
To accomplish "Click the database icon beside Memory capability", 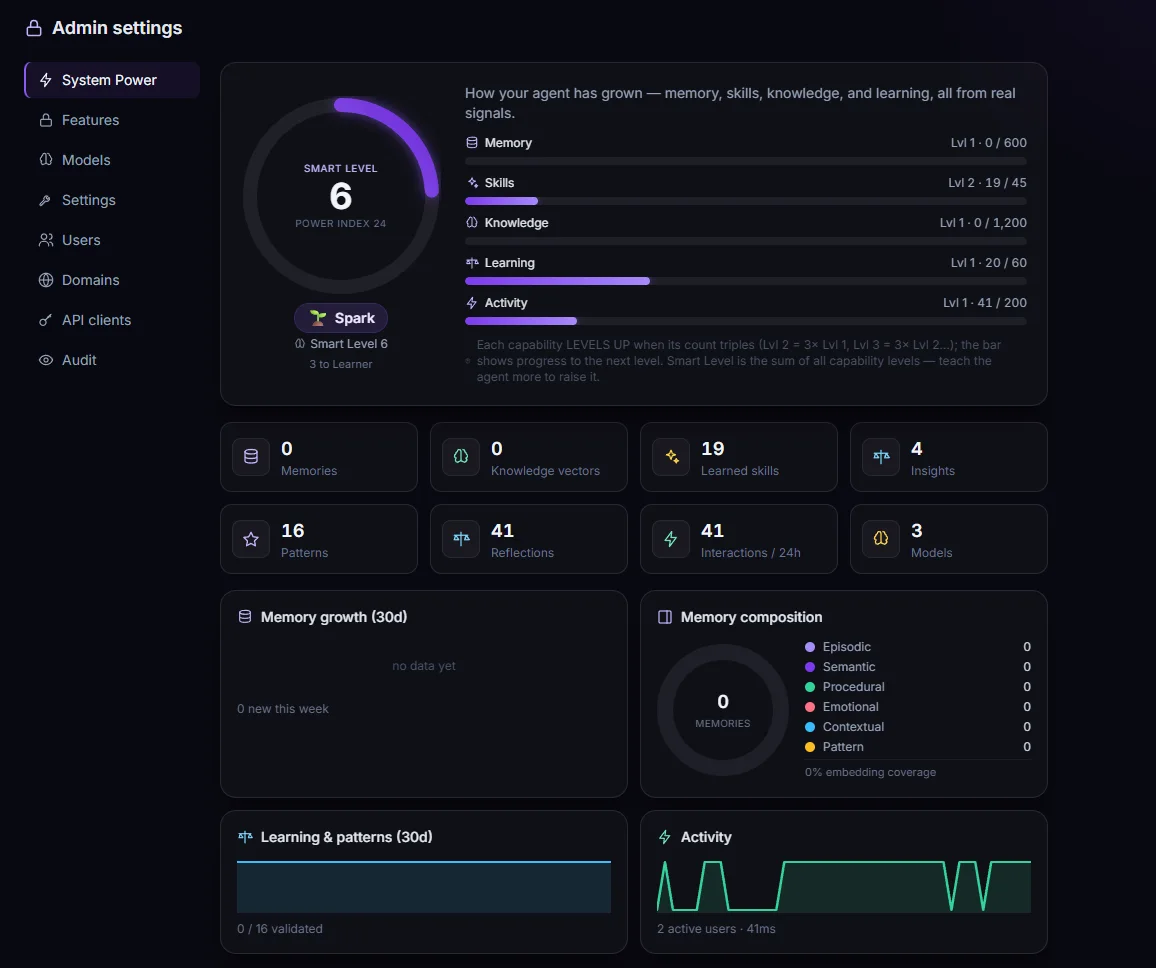I will click(x=472, y=142).
